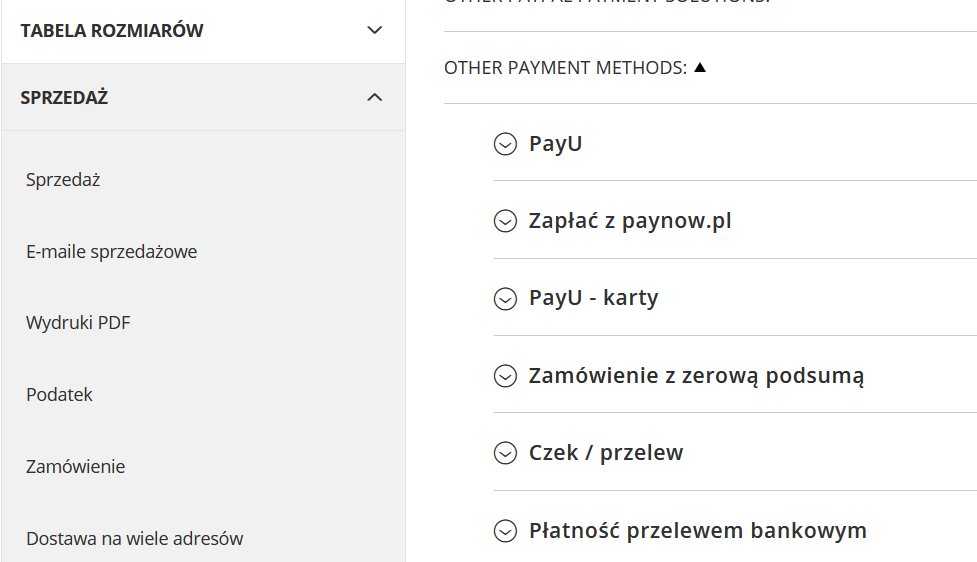
Task: Click the Tabela Rozmiarów tab header
Action: pyautogui.click(x=111, y=30)
